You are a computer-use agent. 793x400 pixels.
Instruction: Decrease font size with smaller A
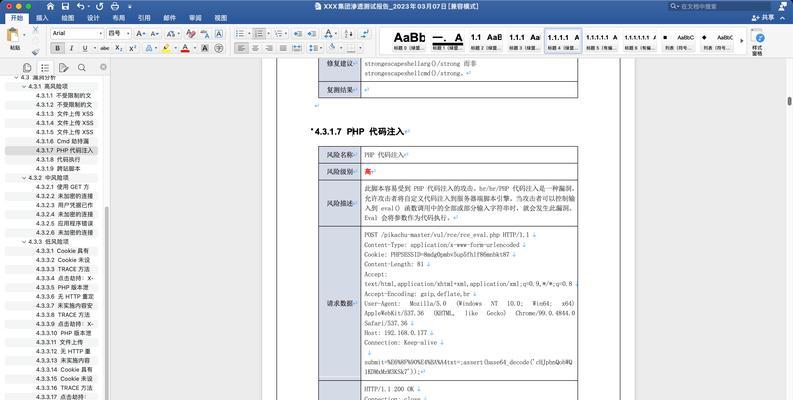(155, 33)
